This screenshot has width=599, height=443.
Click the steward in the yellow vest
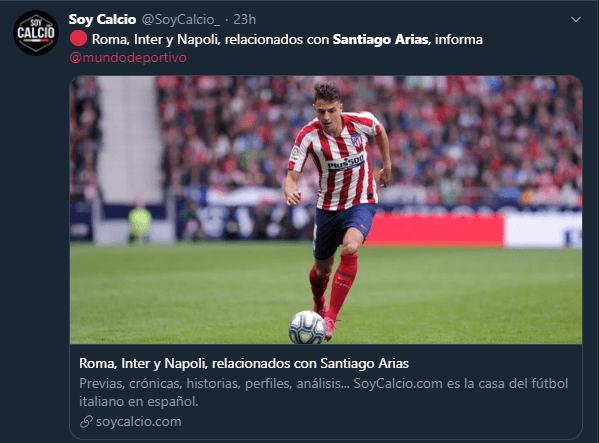[139, 222]
